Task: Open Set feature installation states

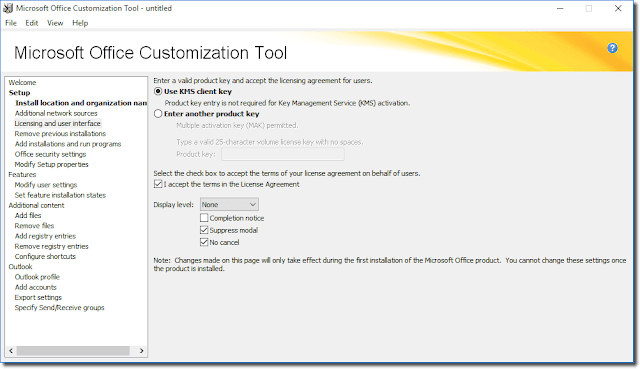Action: (x=60, y=195)
